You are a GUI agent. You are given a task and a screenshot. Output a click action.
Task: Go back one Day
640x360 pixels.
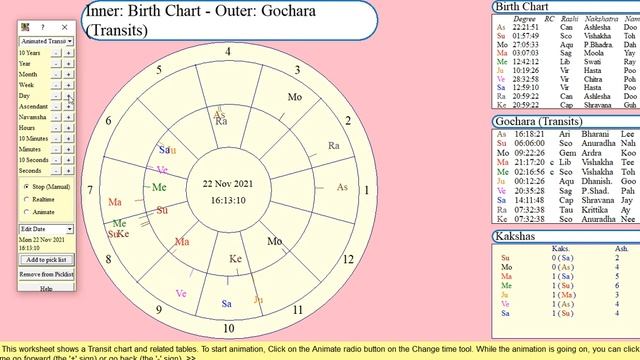click(x=56, y=96)
